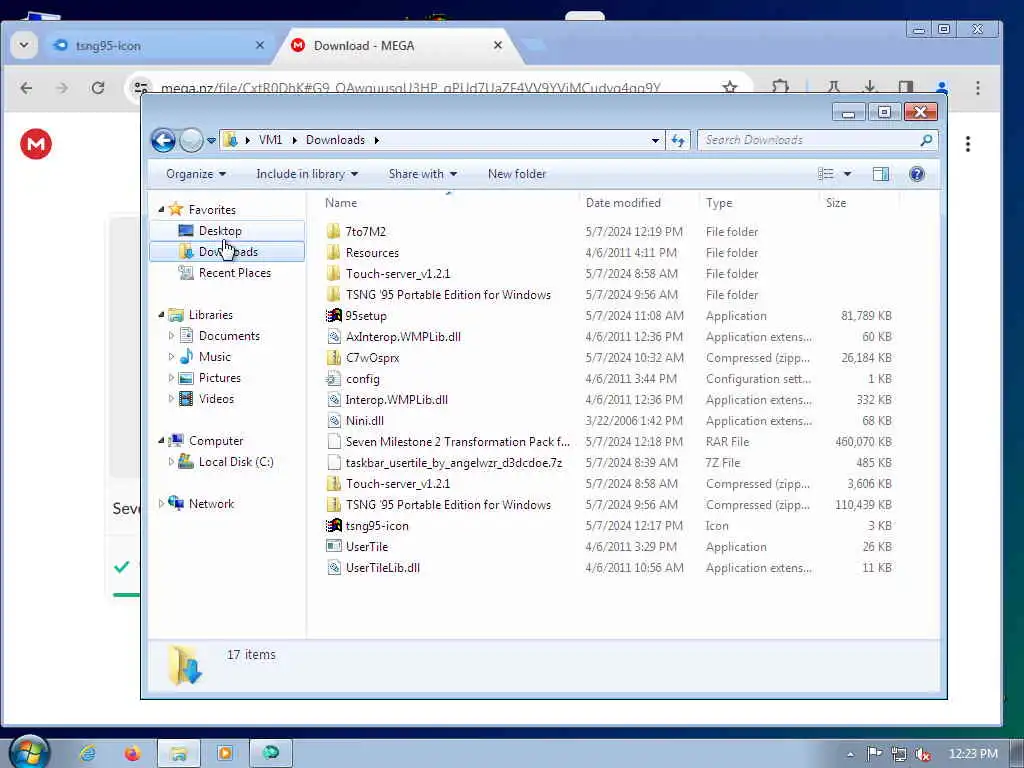Screen dimensions: 1024x768
Task: Select Downloads in Favorites
Action: point(227,251)
